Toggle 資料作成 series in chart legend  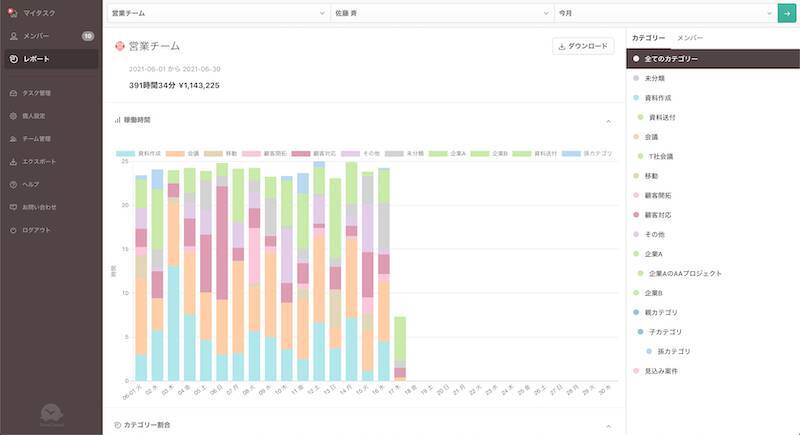pos(141,154)
